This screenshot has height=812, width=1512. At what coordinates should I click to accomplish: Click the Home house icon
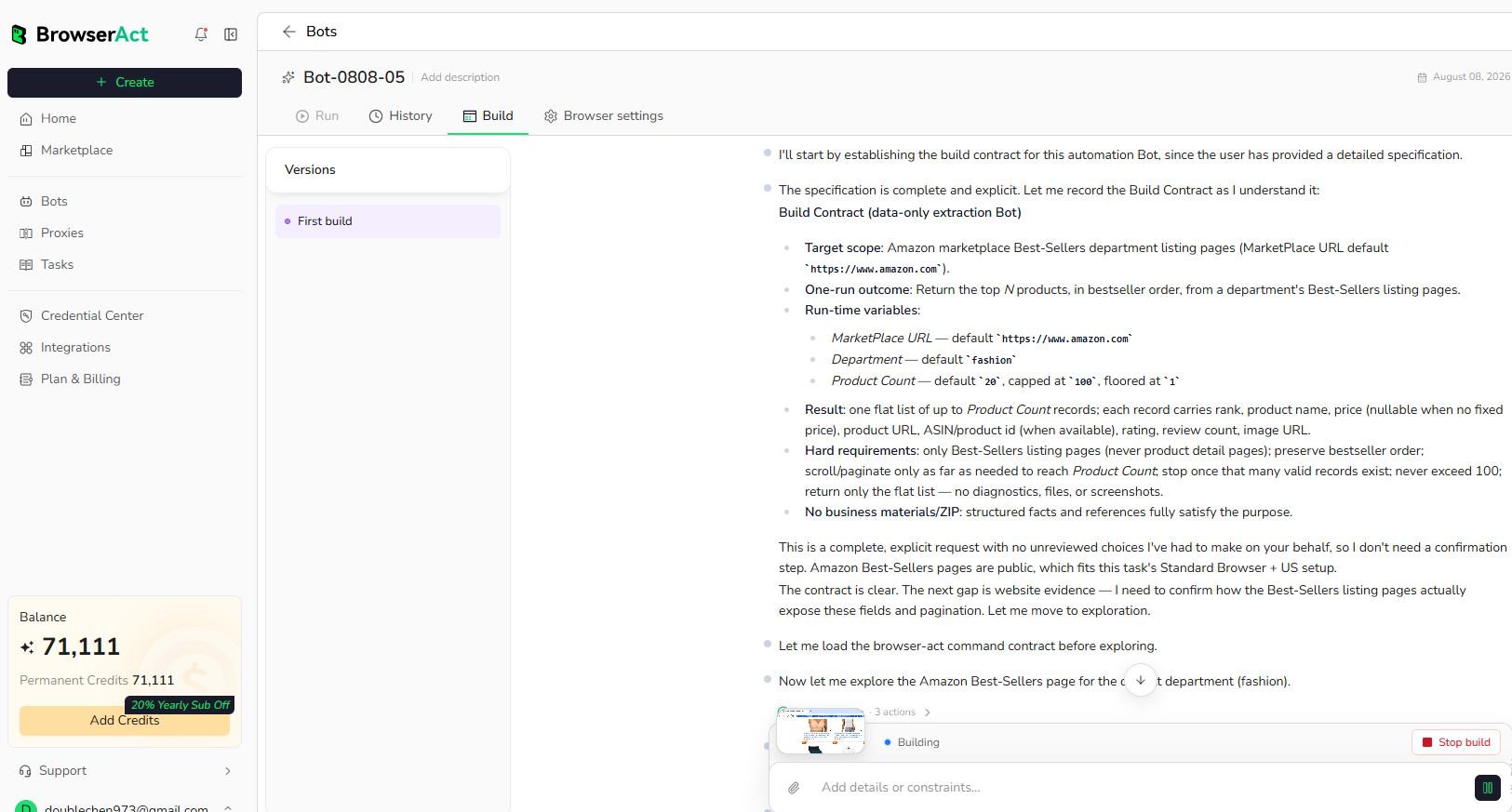pyautogui.click(x=26, y=119)
